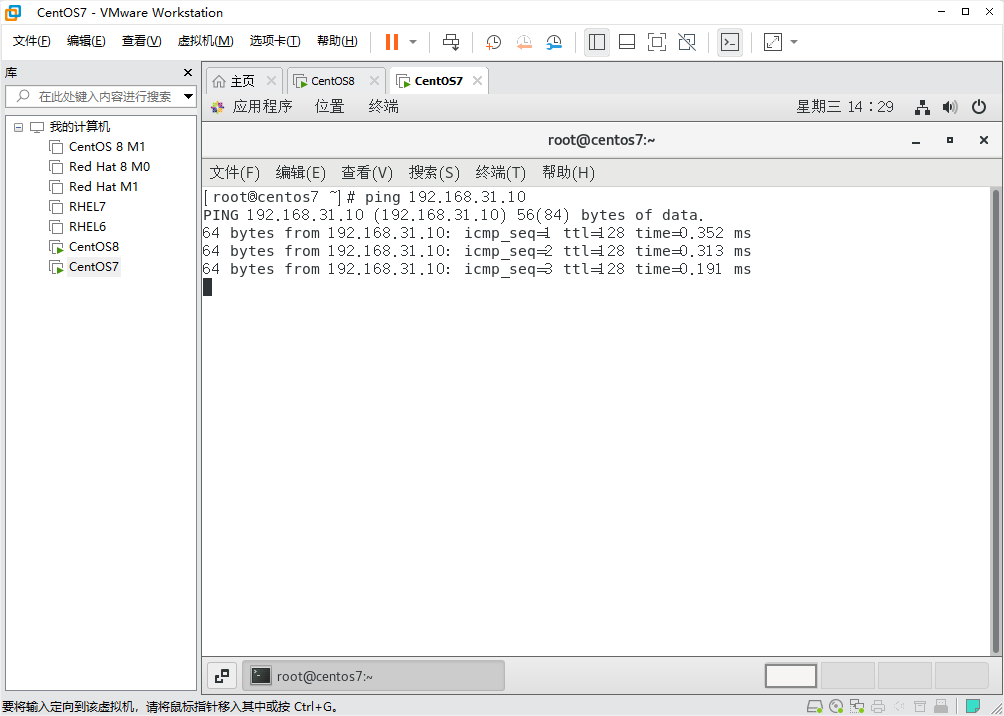Click the guest show-desktop window switcher icon

click(222, 676)
